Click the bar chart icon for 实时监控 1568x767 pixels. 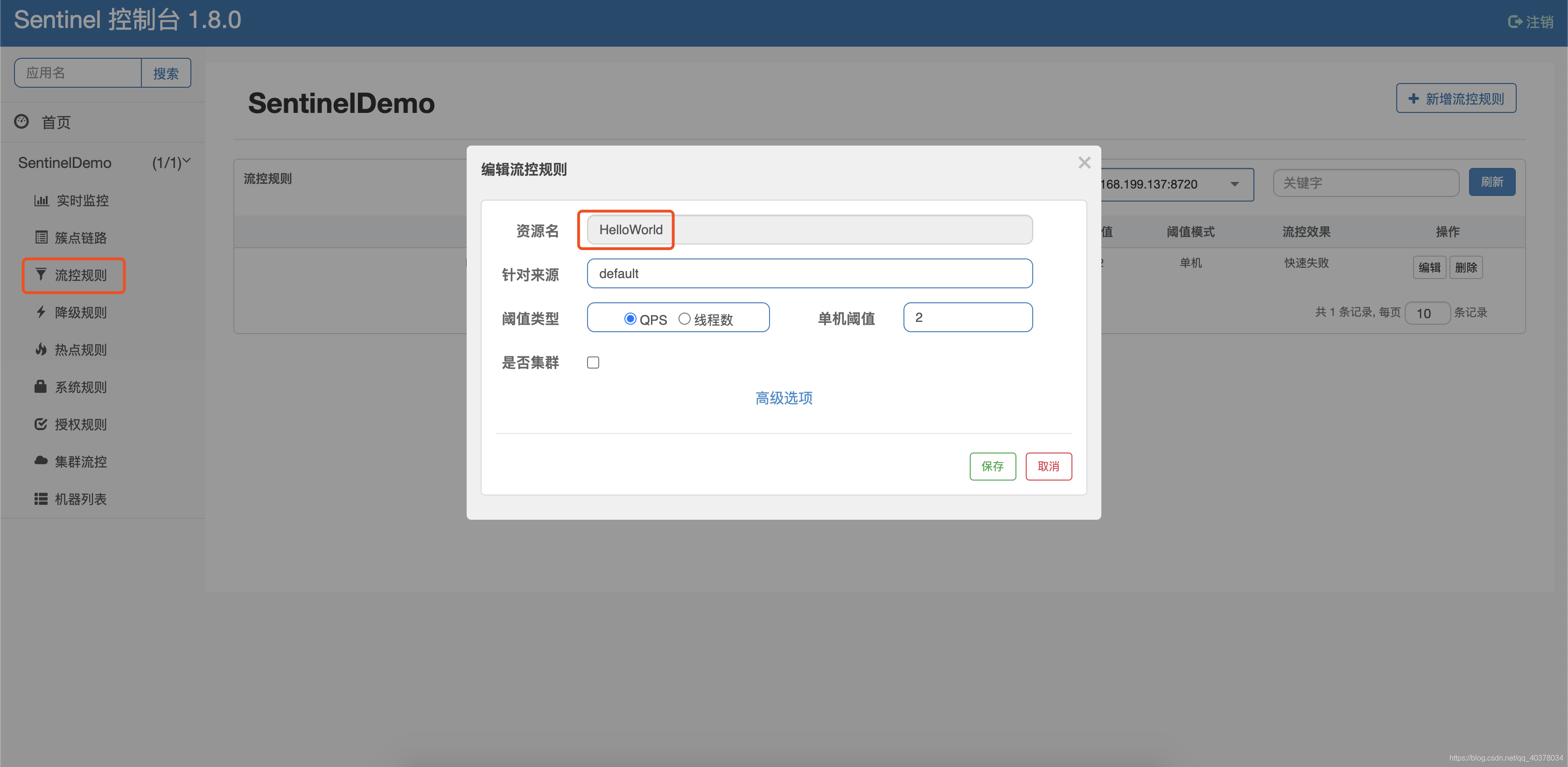point(42,200)
